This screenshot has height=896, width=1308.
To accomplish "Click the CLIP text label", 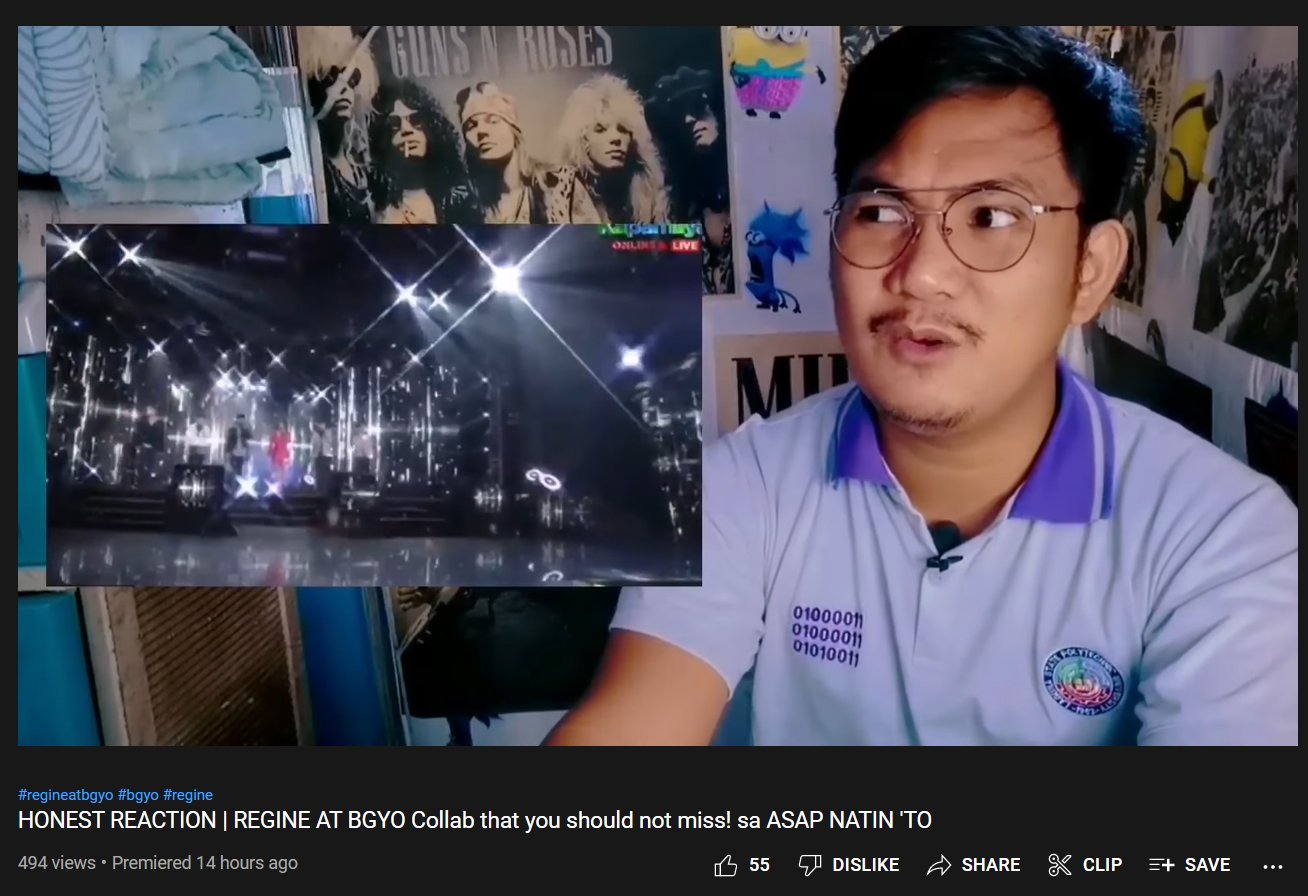I will click(1104, 864).
